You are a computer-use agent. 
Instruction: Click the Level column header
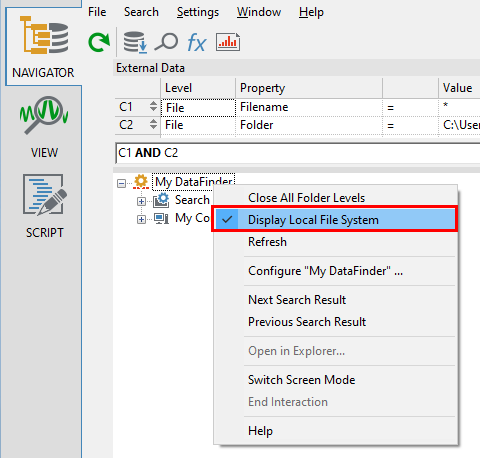coord(198,88)
